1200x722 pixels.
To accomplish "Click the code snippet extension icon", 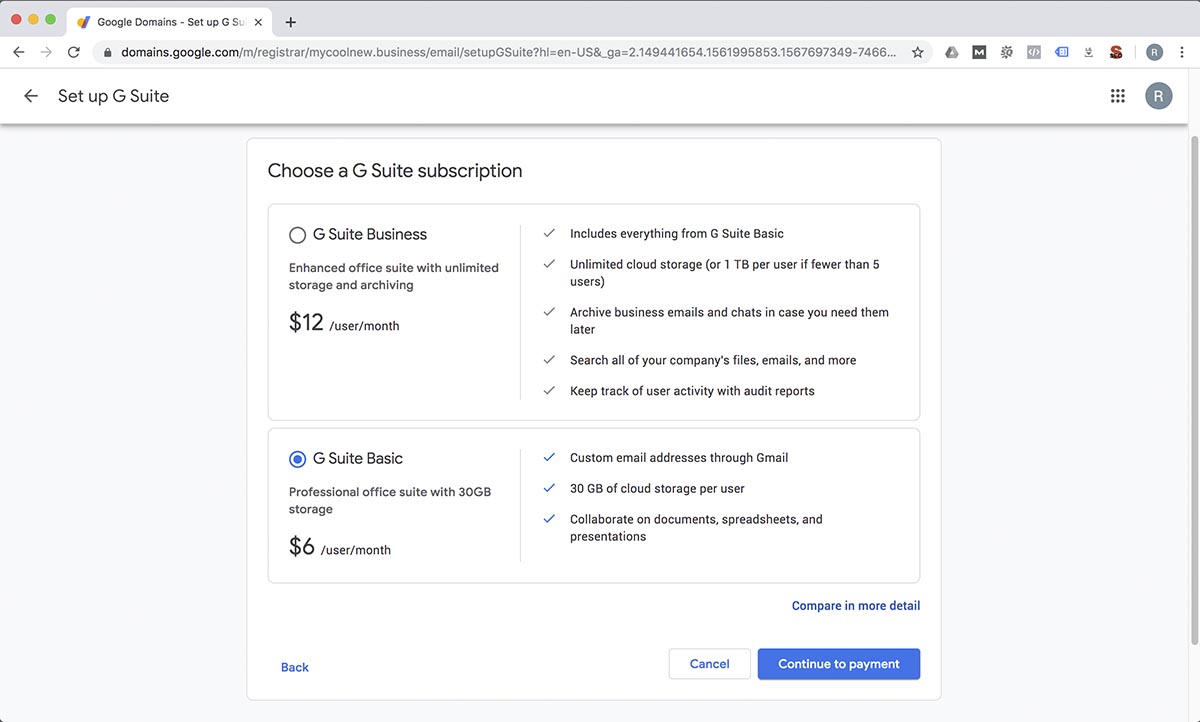I will [1033, 51].
